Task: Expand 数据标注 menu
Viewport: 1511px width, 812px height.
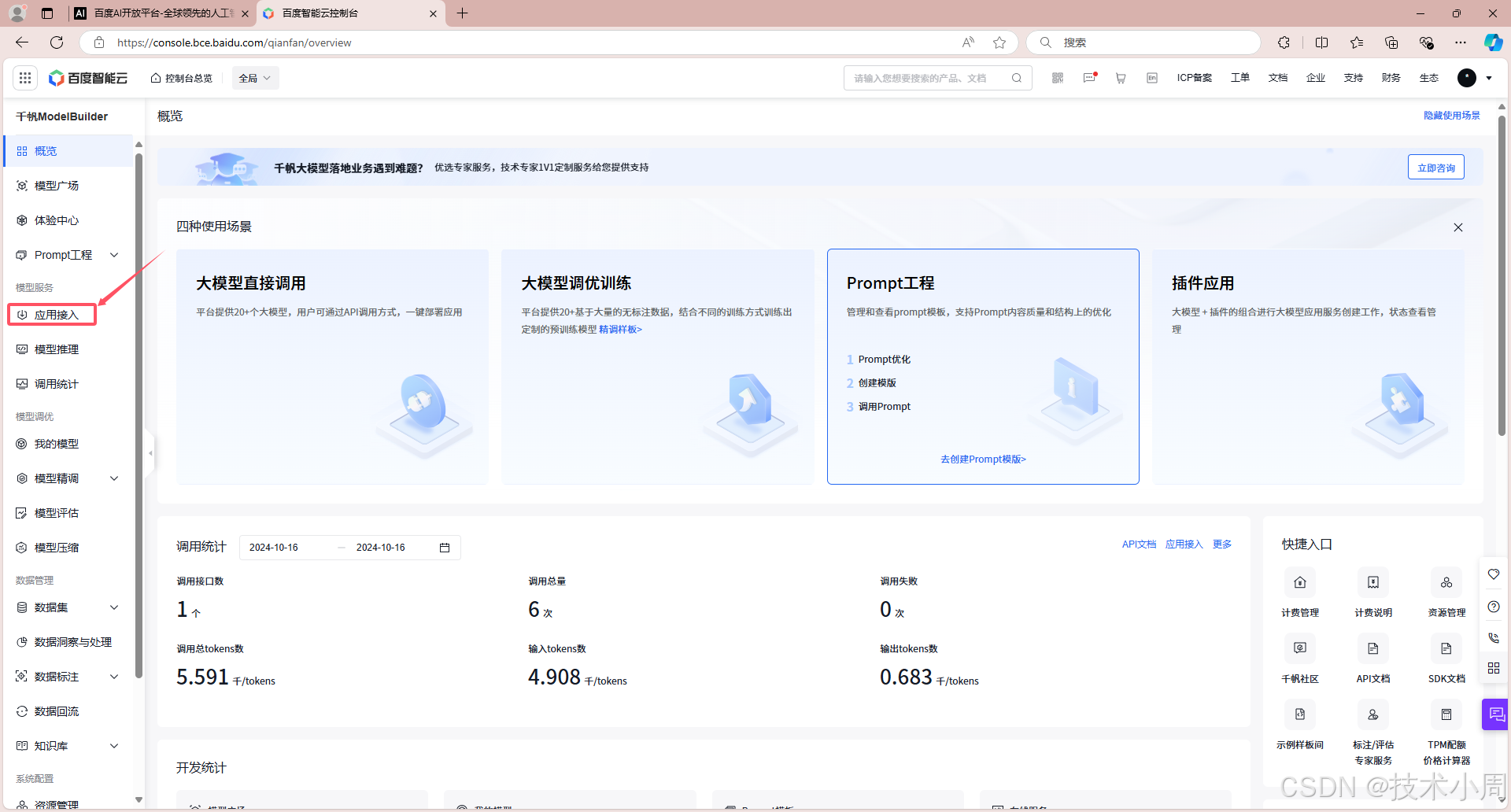Action: (114, 677)
